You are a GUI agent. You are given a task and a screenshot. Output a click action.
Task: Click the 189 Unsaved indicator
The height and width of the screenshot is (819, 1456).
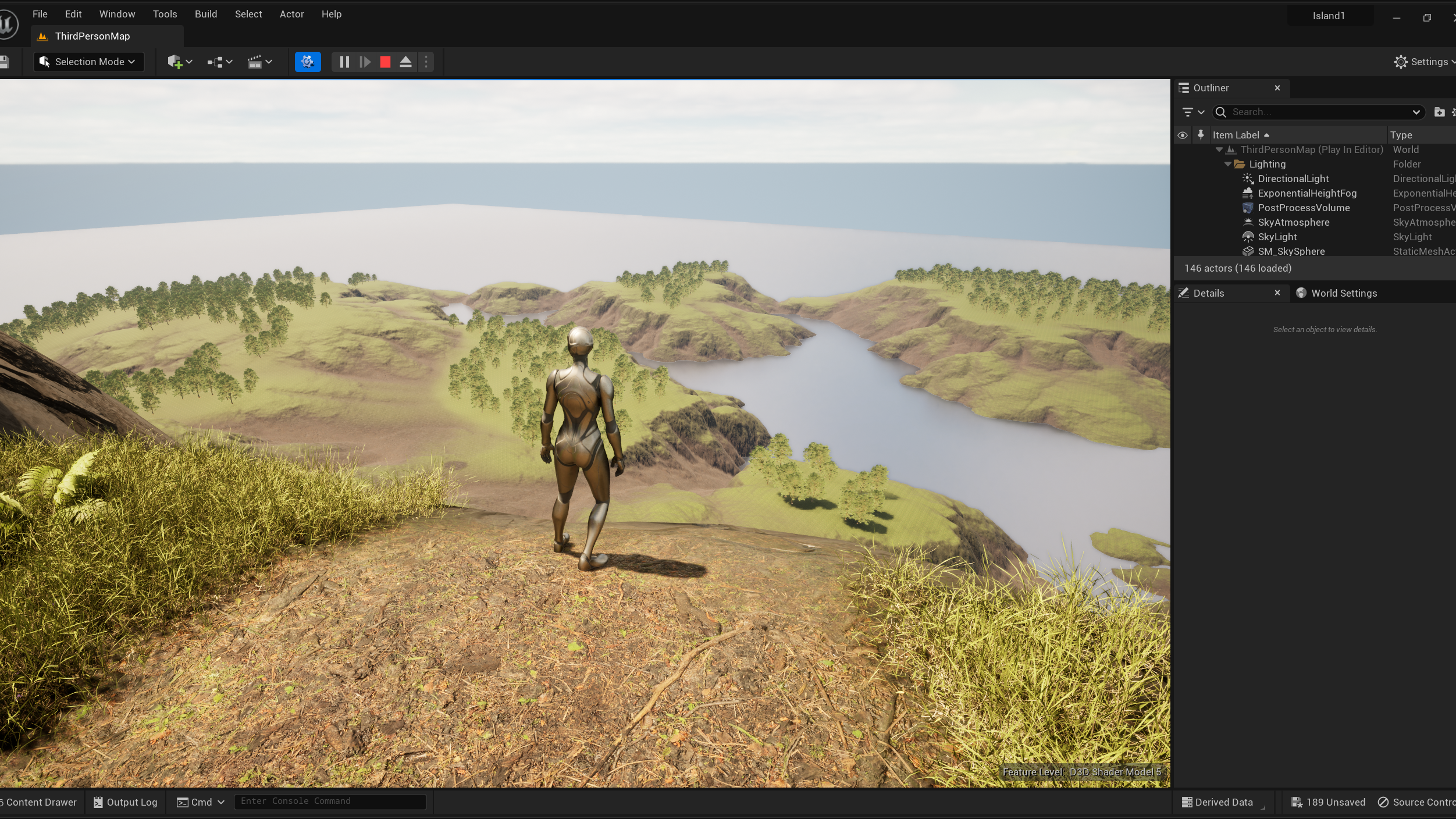(1328, 802)
